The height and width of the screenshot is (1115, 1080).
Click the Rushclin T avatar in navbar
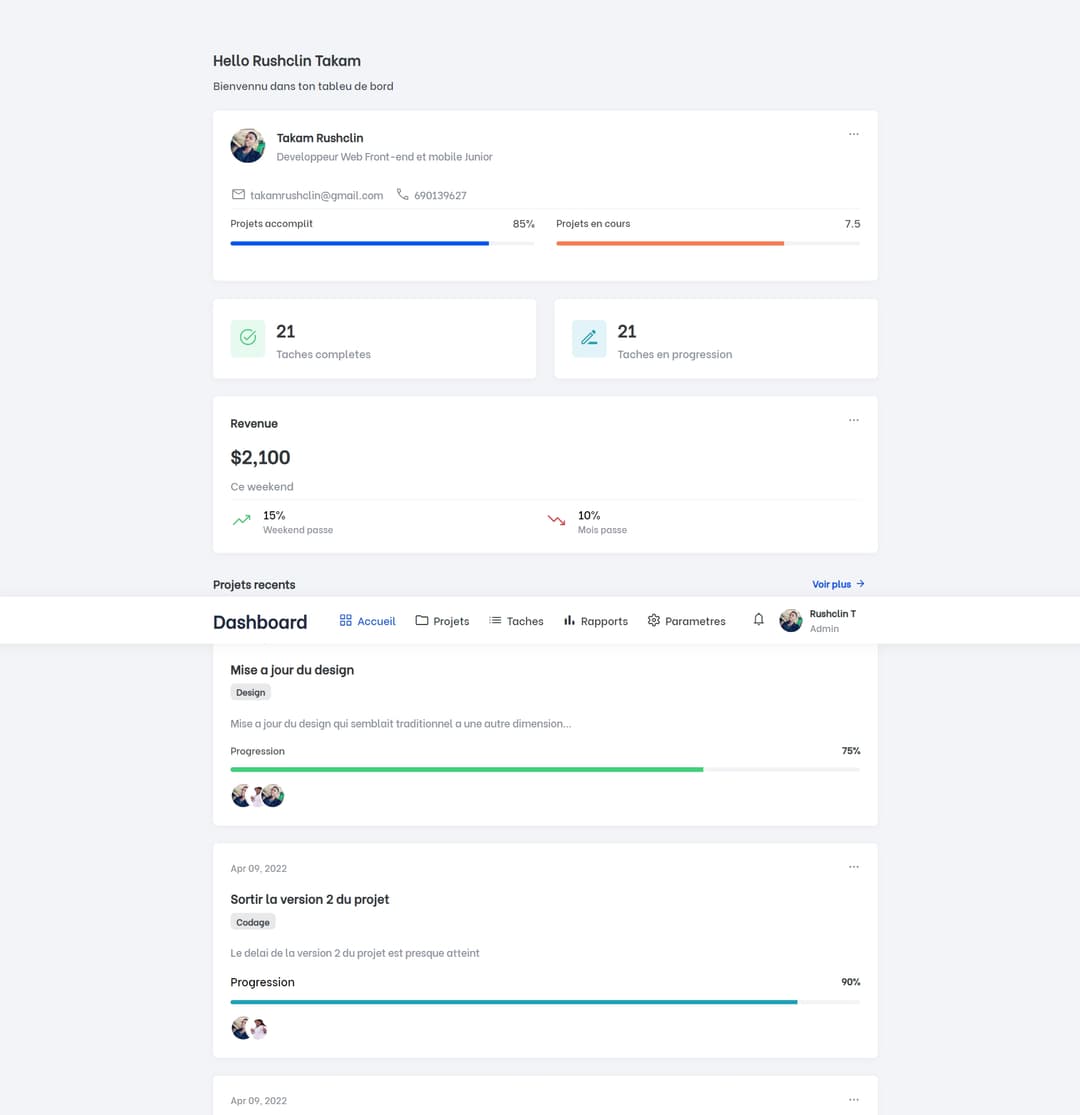click(x=791, y=621)
